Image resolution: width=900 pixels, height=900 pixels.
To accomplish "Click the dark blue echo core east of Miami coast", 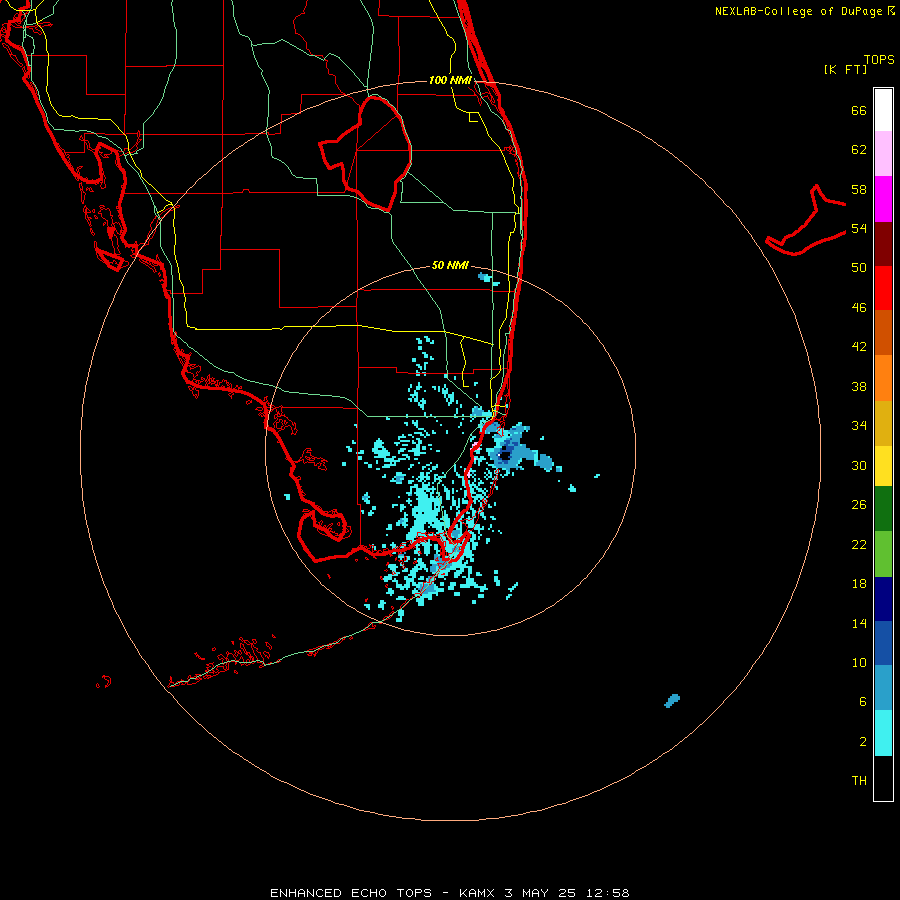I will 505,456.
